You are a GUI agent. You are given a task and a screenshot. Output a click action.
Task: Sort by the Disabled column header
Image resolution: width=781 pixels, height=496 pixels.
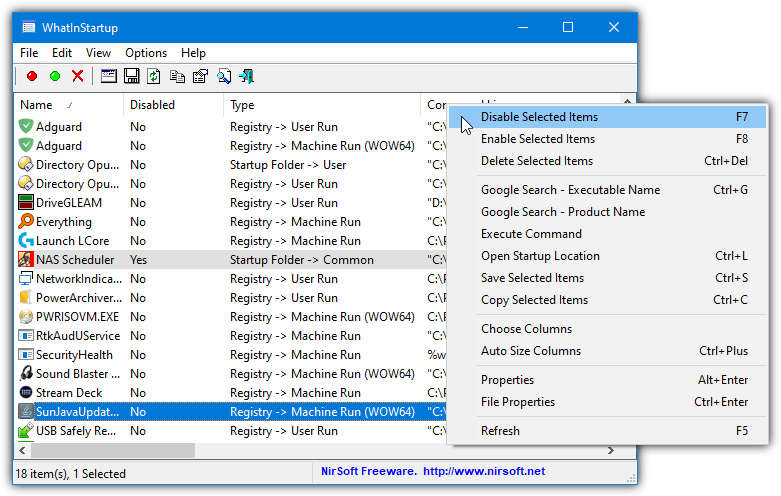pyautogui.click(x=173, y=105)
